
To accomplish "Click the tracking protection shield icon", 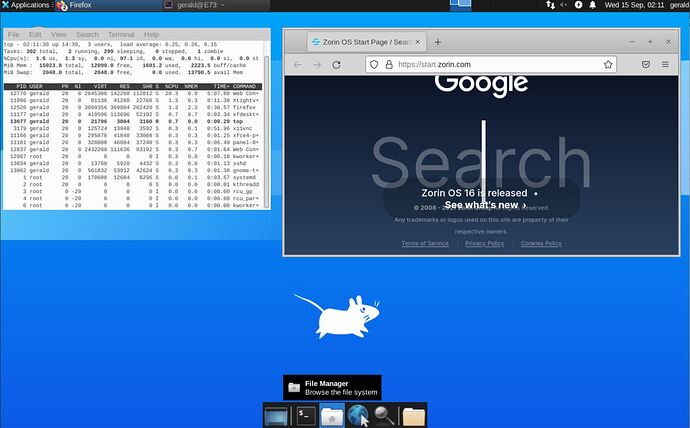I will 374,65.
